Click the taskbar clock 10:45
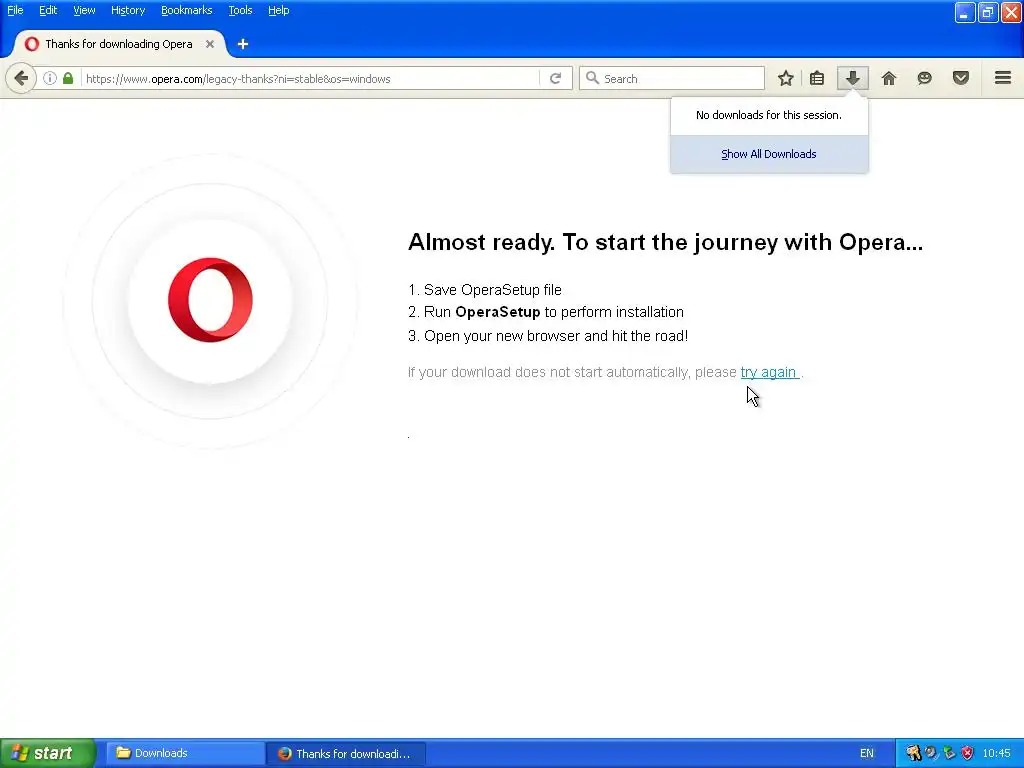The height and width of the screenshot is (768, 1024). click(997, 753)
